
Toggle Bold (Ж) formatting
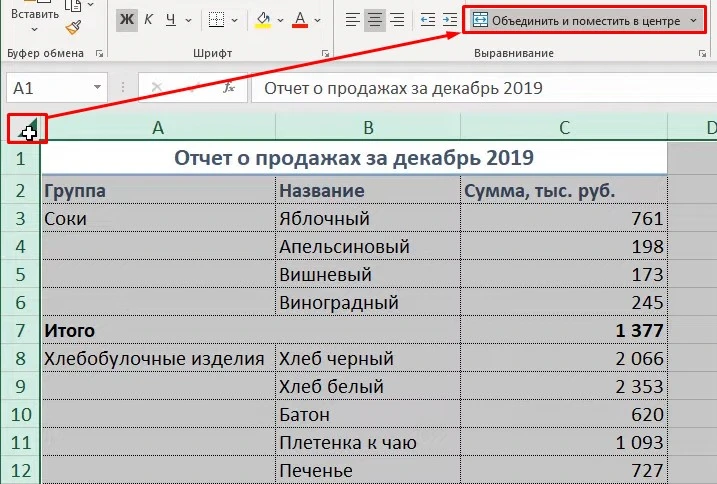pyautogui.click(x=126, y=20)
